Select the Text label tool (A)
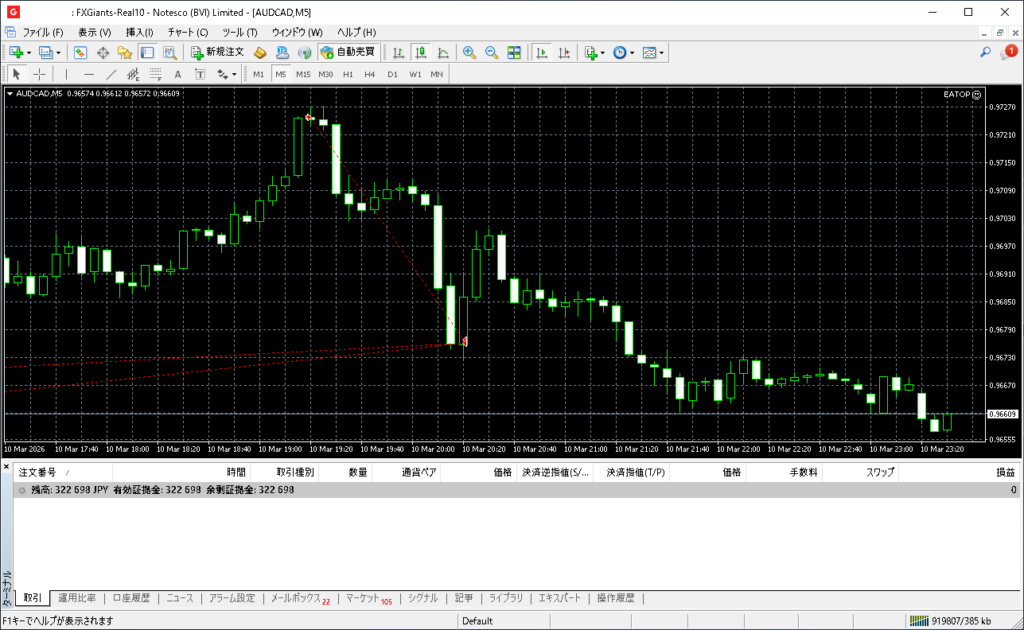Image resolution: width=1024 pixels, height=630 pixels. click(178, 74)
